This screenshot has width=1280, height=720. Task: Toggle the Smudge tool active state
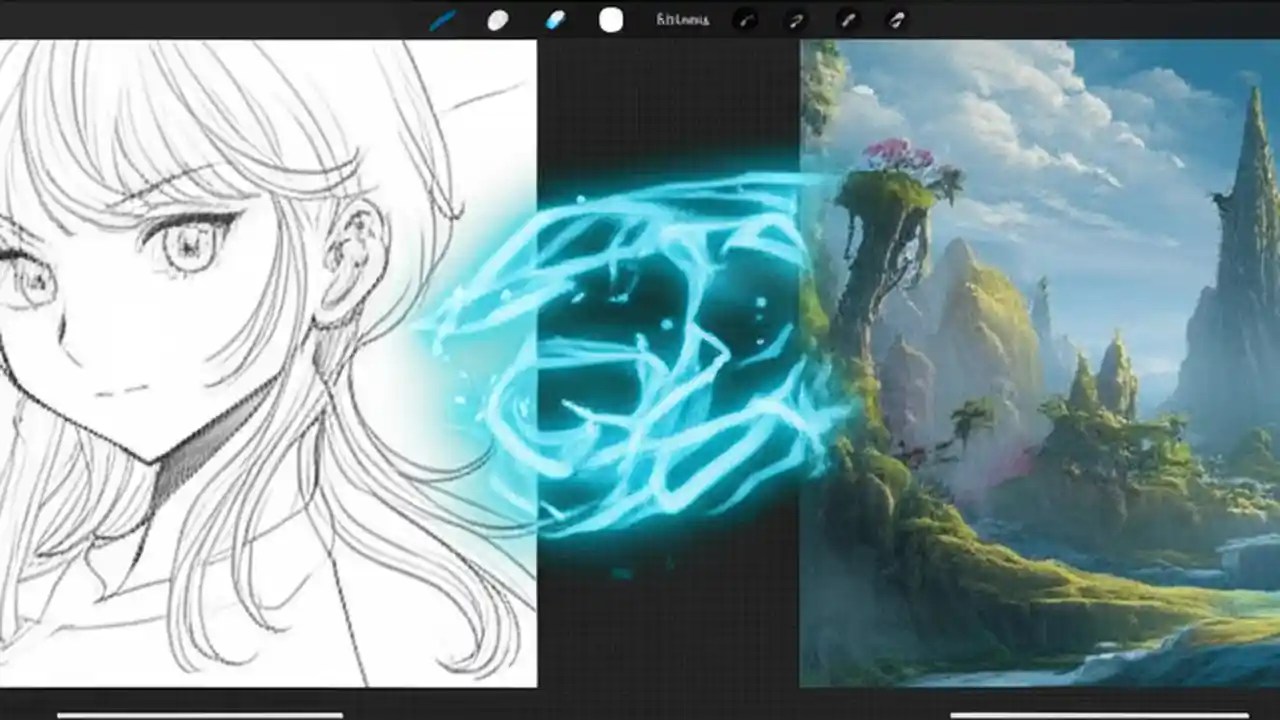click(497, 18)
